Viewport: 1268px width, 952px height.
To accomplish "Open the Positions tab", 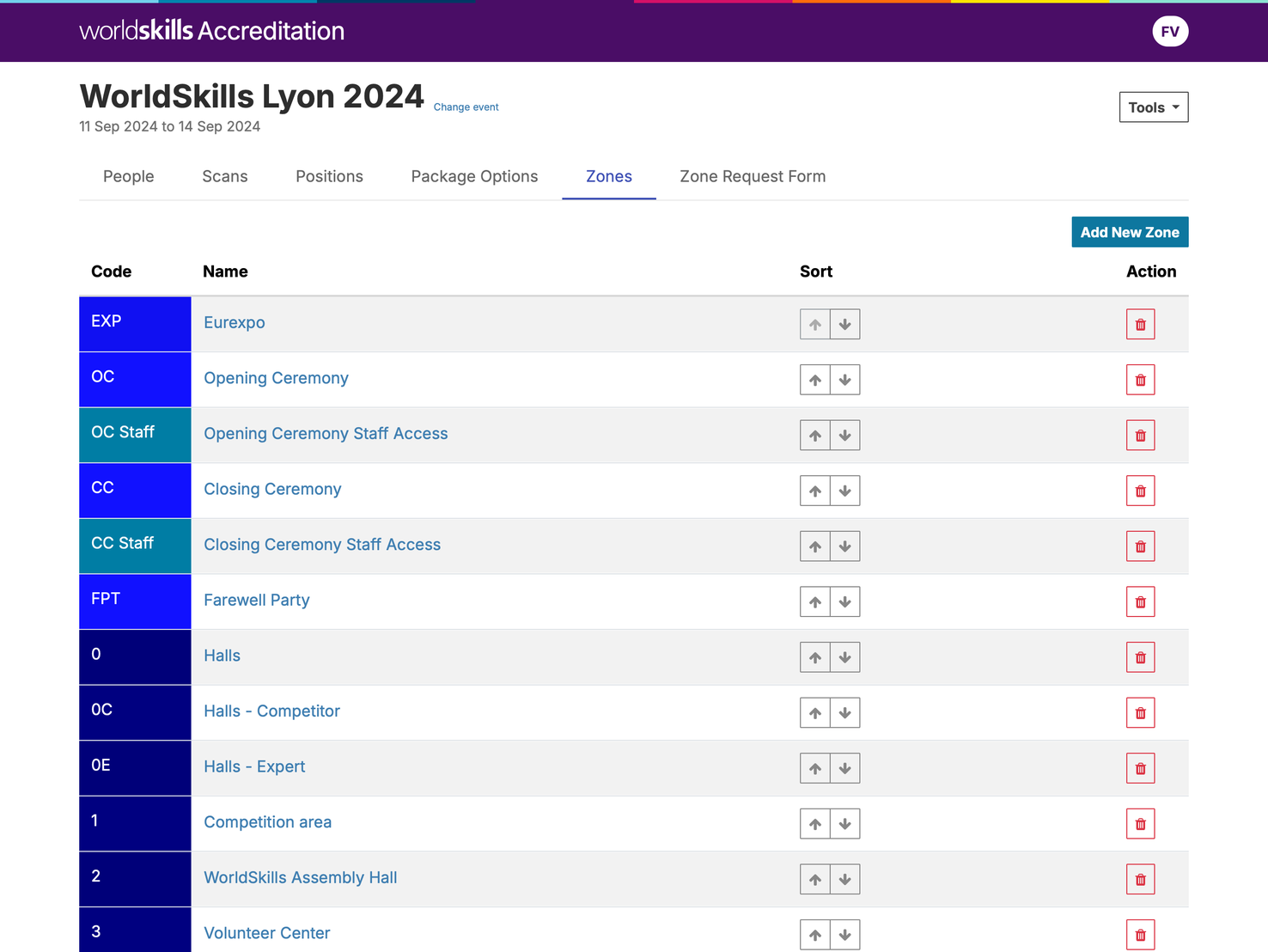I will 329,176.
